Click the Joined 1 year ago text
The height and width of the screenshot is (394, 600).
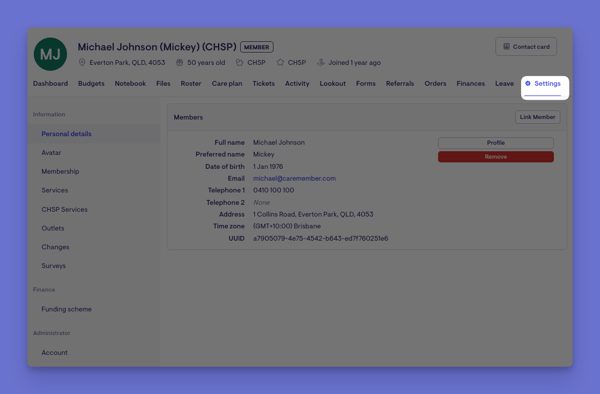pyautogui.click(x=355, y=62)
